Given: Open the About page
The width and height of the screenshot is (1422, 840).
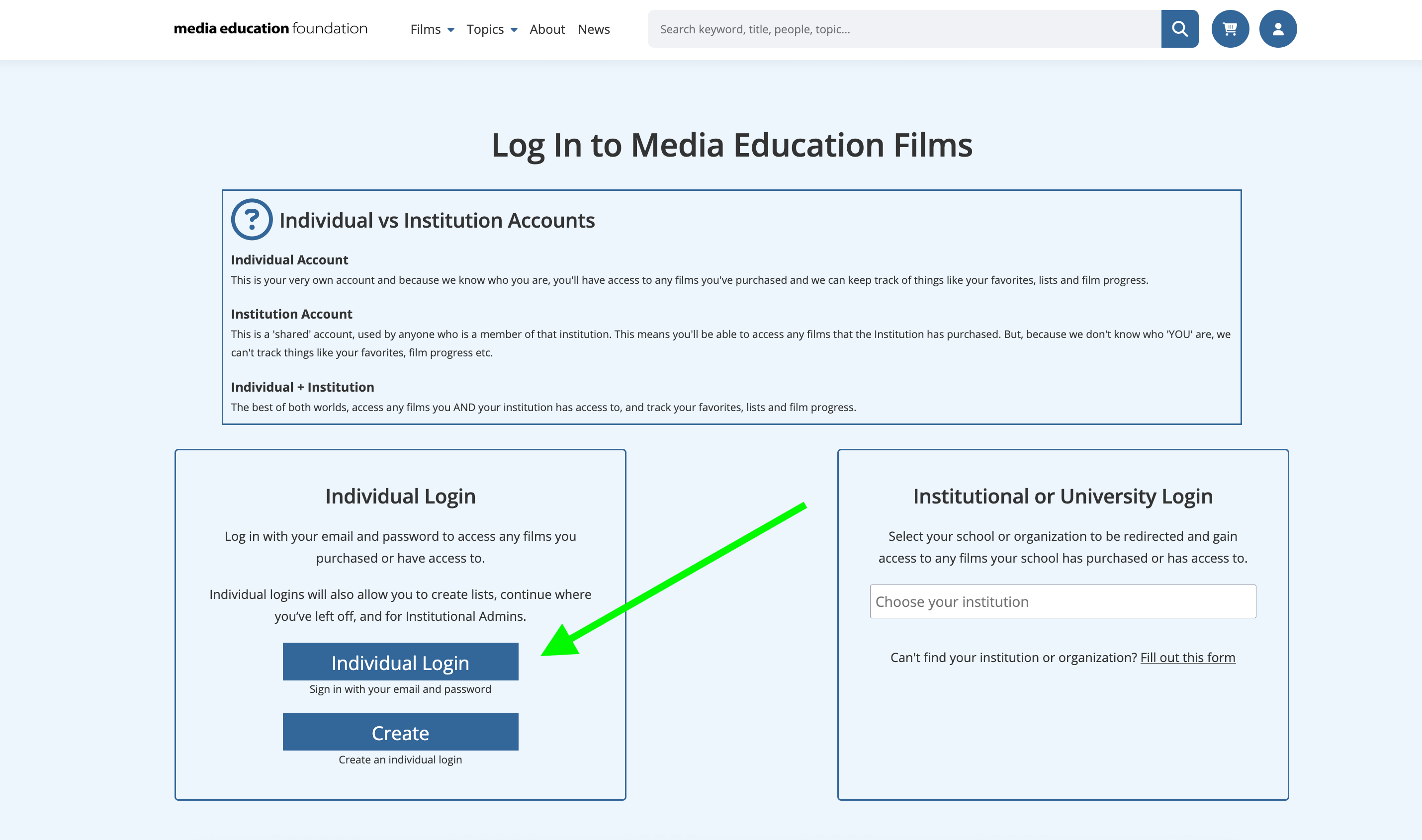Looking at the screenshot, I should (x=547, y=29).
